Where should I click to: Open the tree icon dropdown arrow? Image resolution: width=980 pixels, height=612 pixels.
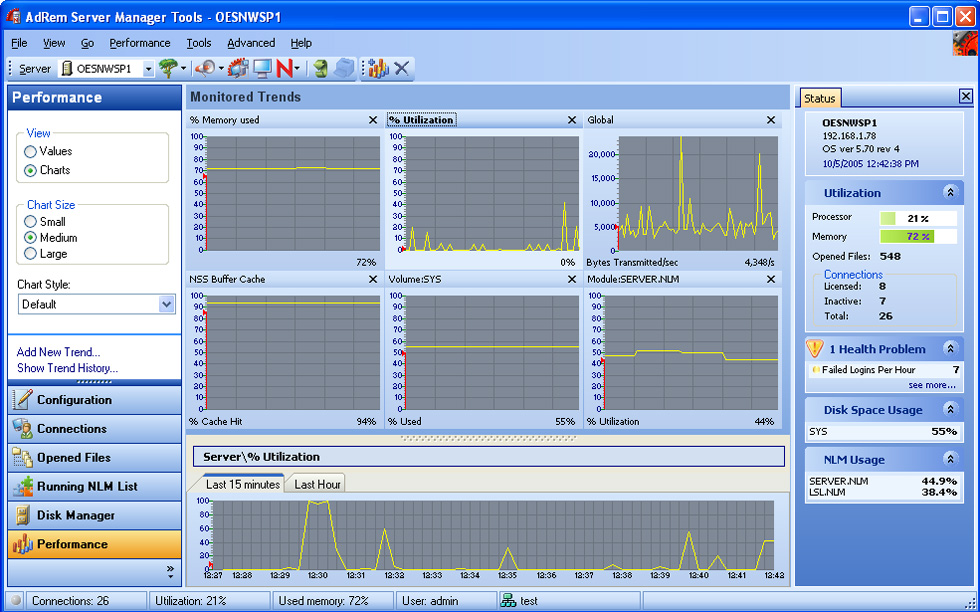pos(183,68)
